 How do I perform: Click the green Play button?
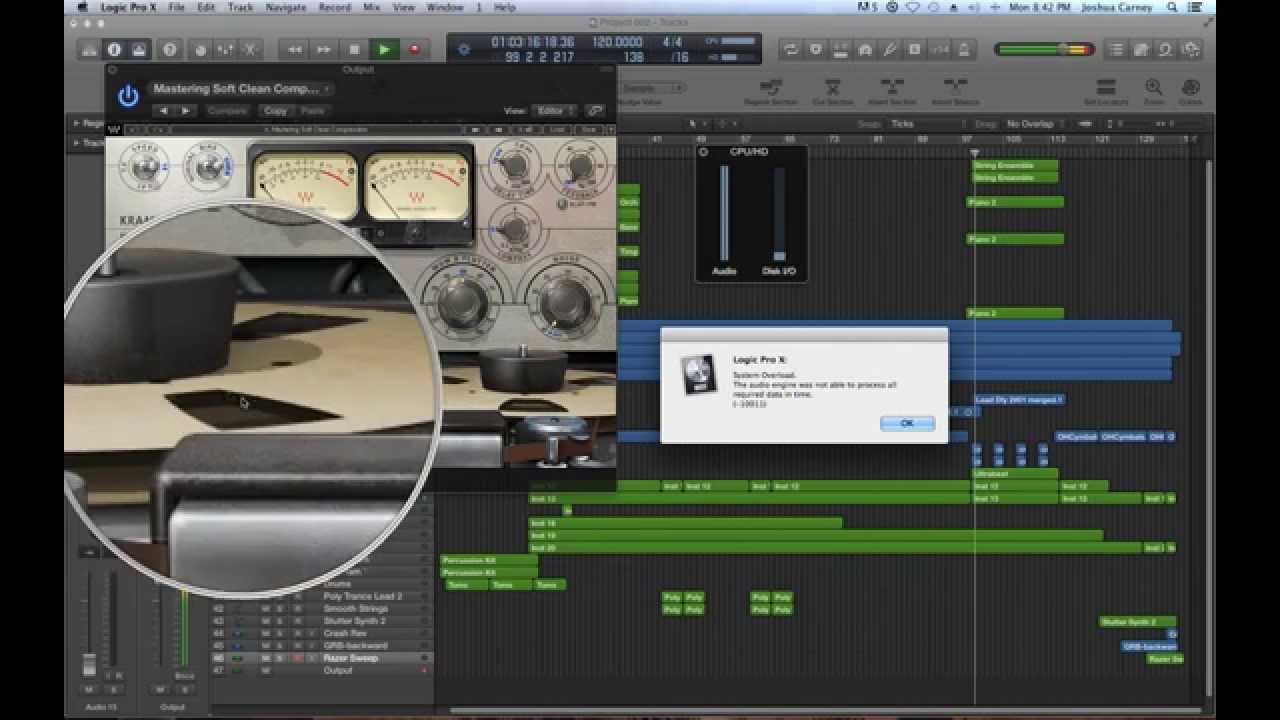coord(384,49)
